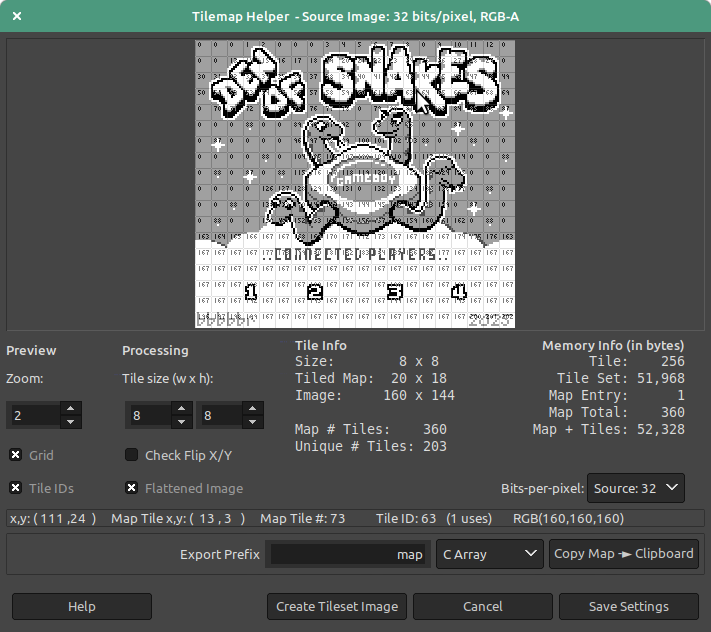
Task: Click the 'Tile Info' heading
Action: (321, 345)
